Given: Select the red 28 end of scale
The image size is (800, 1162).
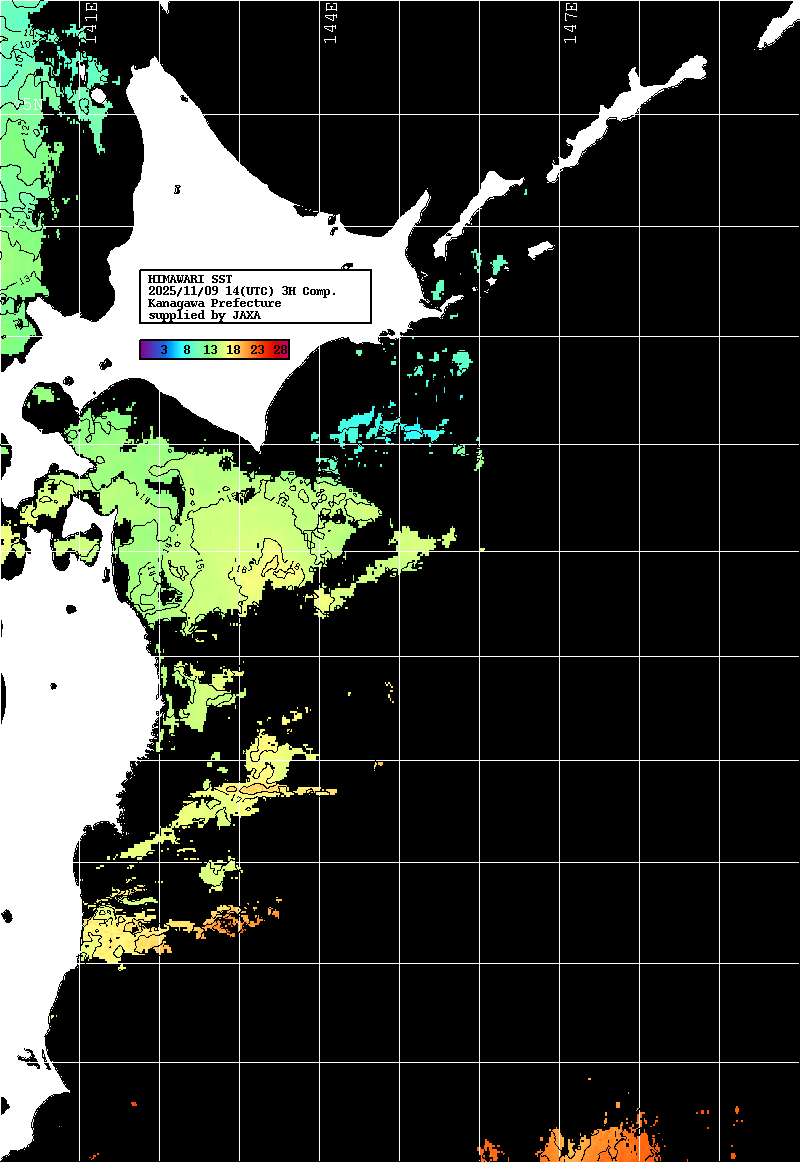Looking at the screenshot, I should [281, 350].
